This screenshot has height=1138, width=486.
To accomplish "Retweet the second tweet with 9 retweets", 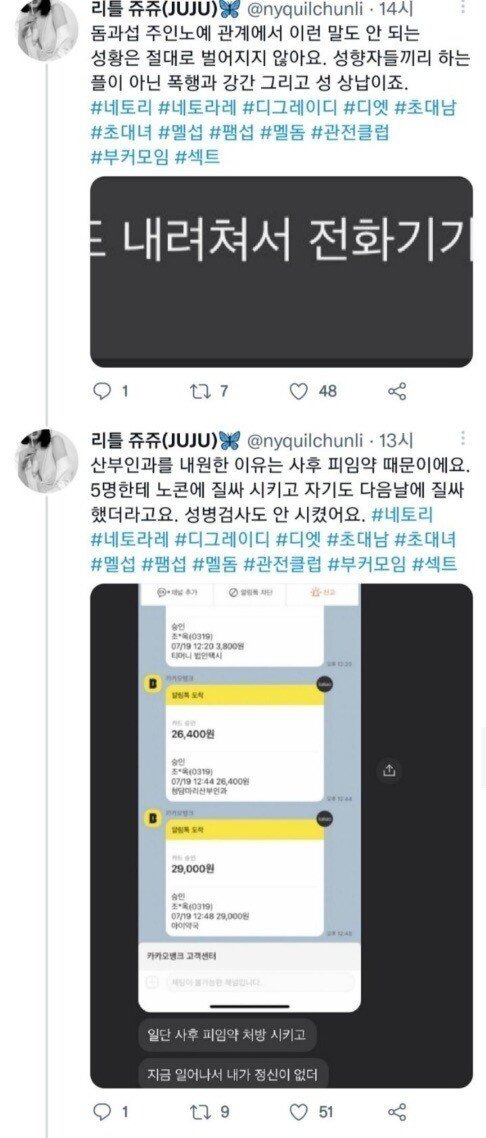I will click(197, 1111).
